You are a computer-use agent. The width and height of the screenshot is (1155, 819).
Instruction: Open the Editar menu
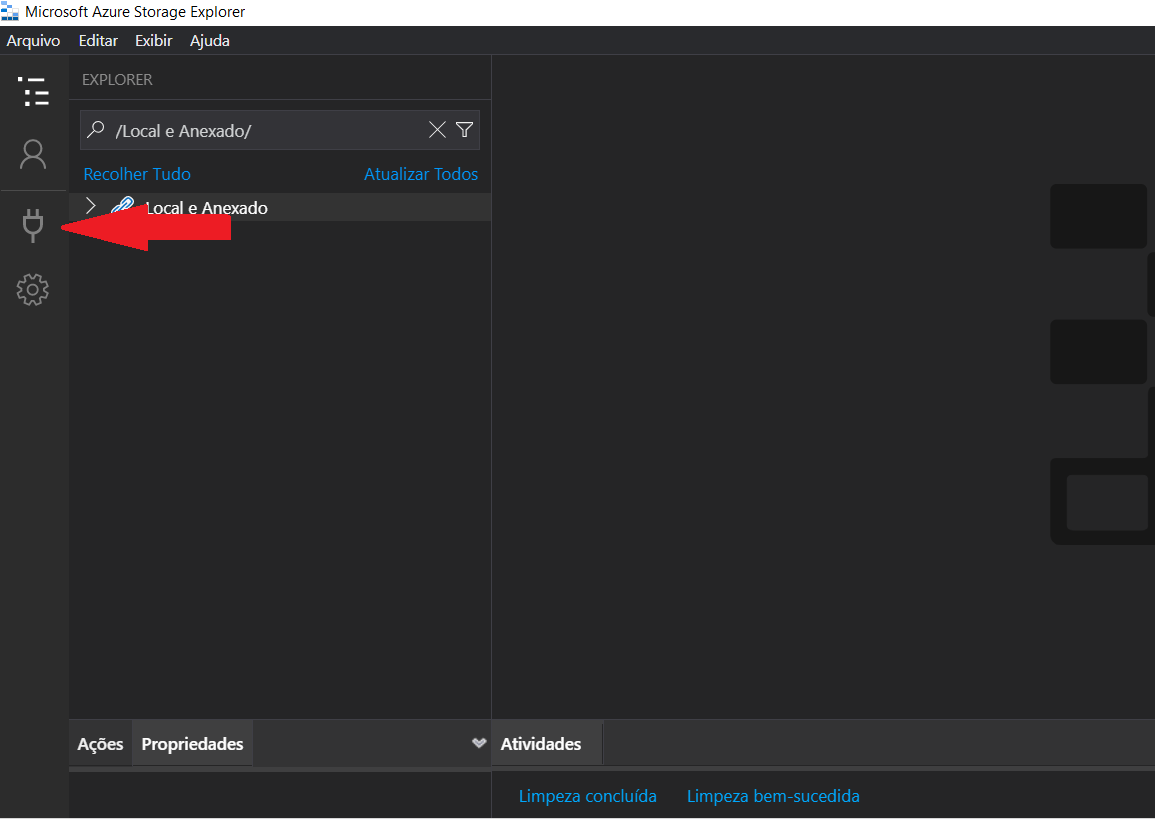(x=98, y=41)
